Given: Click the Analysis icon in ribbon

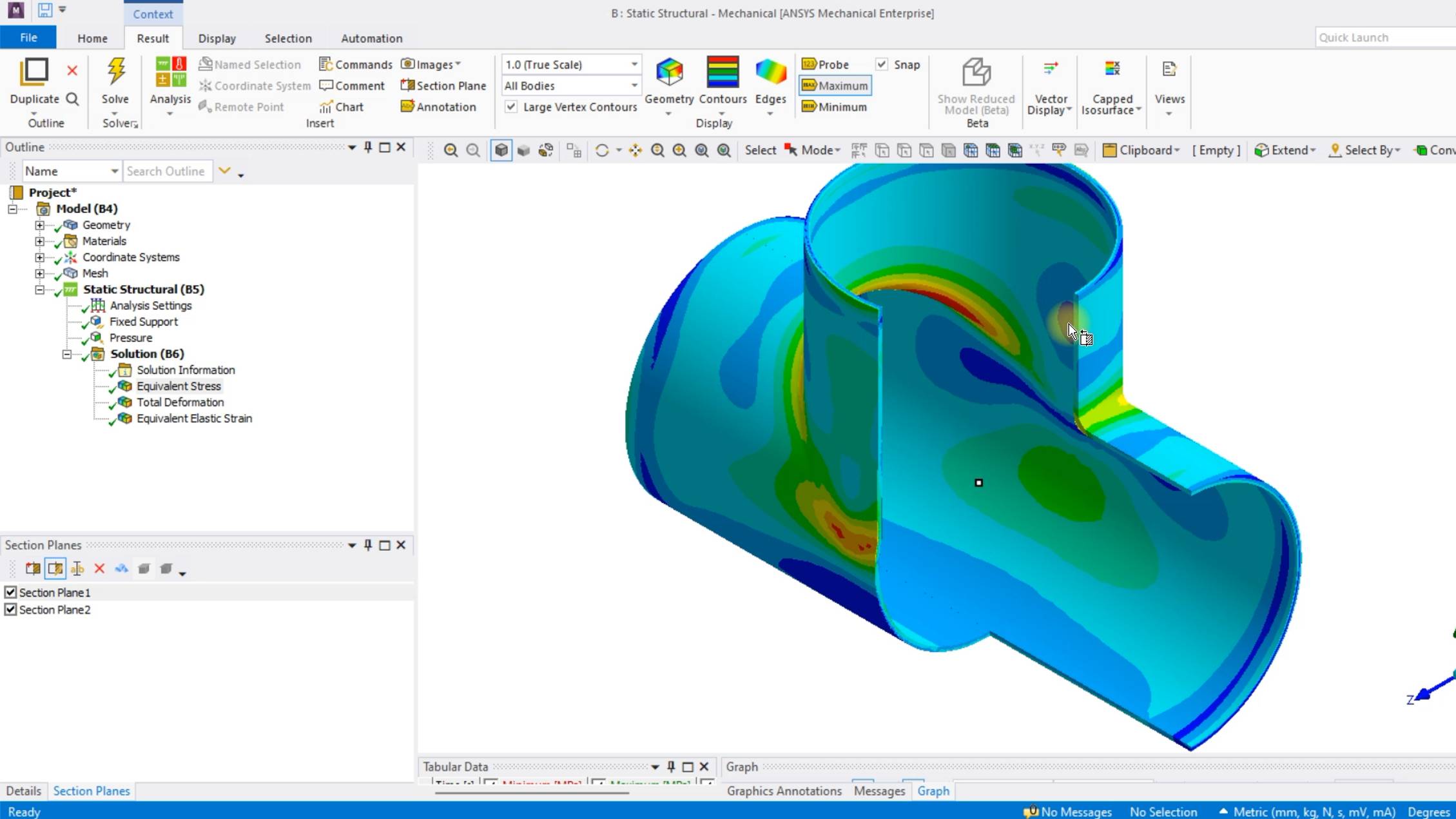Looking at the screenshot, I should [170, 72].
